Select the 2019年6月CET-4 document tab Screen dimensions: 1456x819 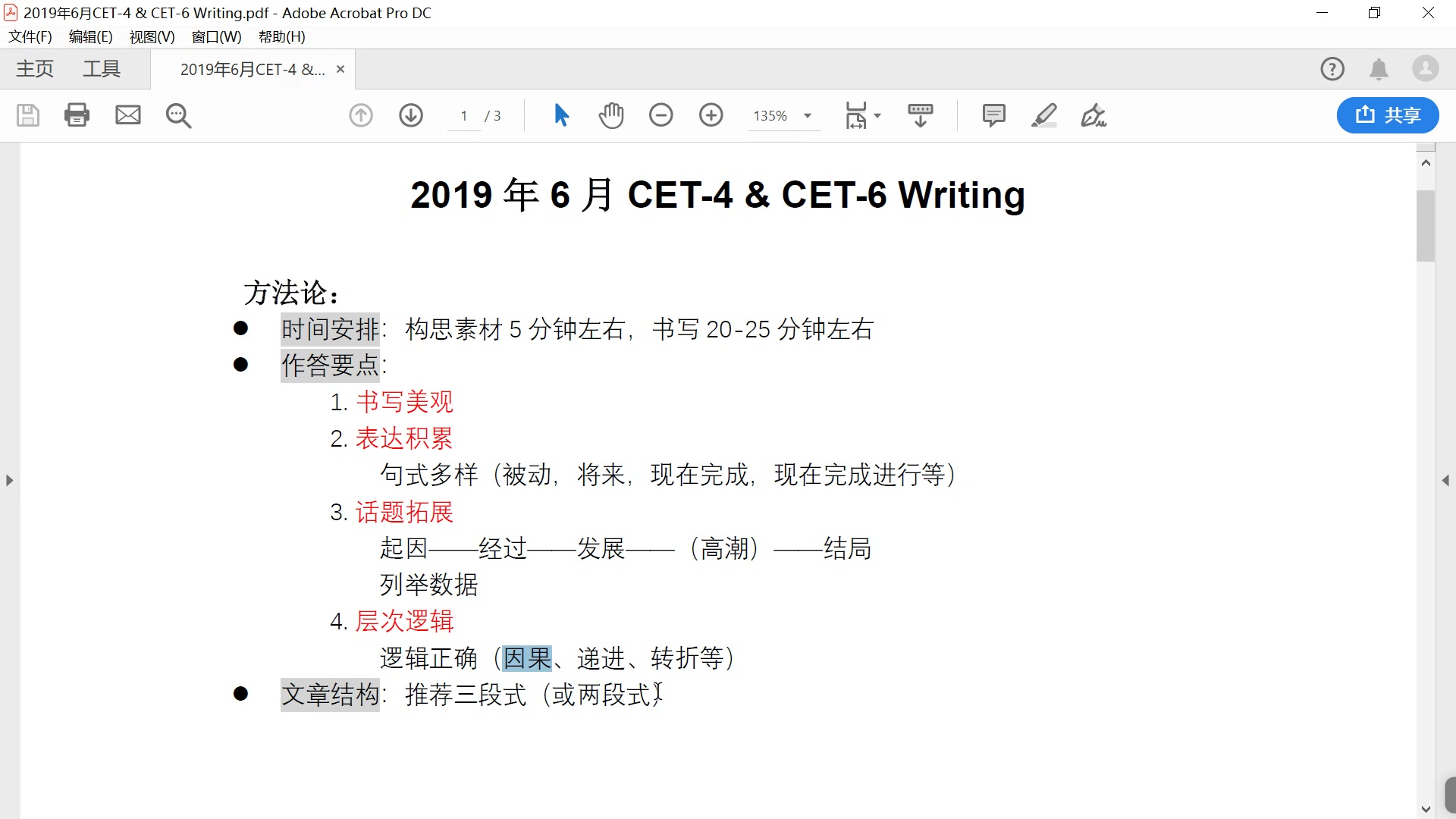coord(253,69)
